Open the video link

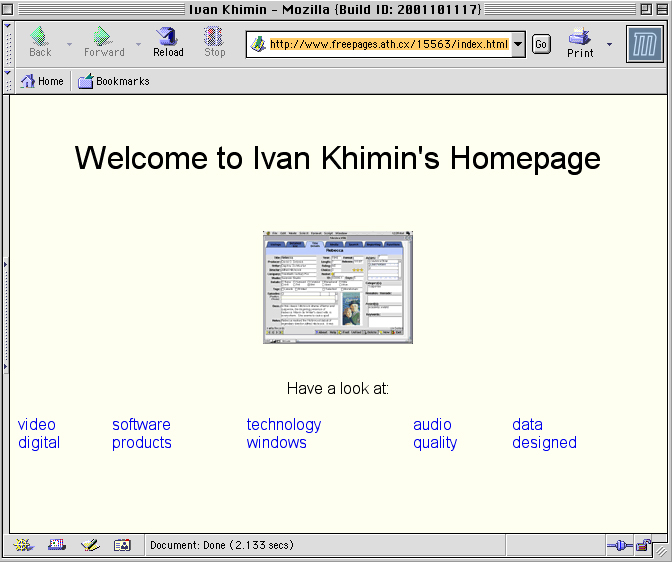[36, 424]
